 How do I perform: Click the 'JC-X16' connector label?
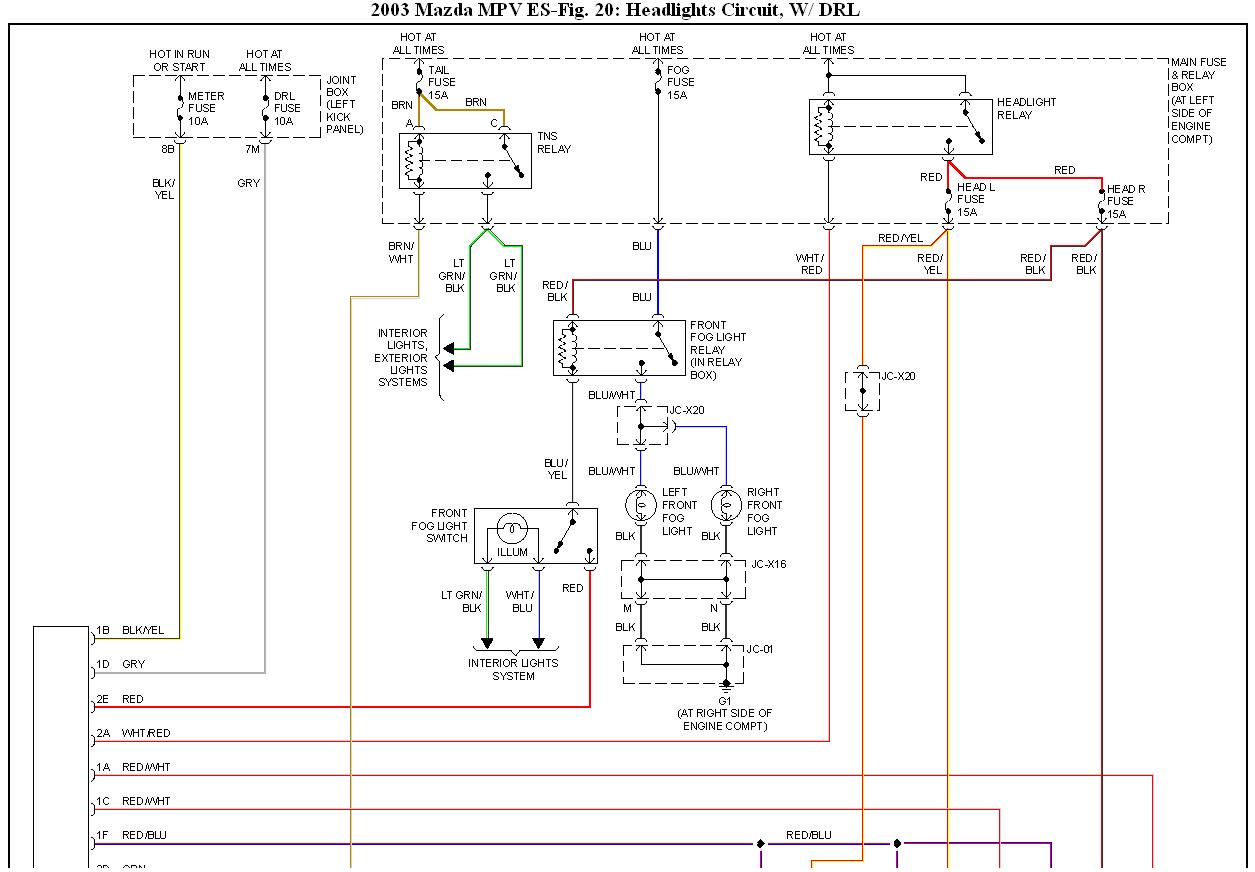tap(768, 564)
